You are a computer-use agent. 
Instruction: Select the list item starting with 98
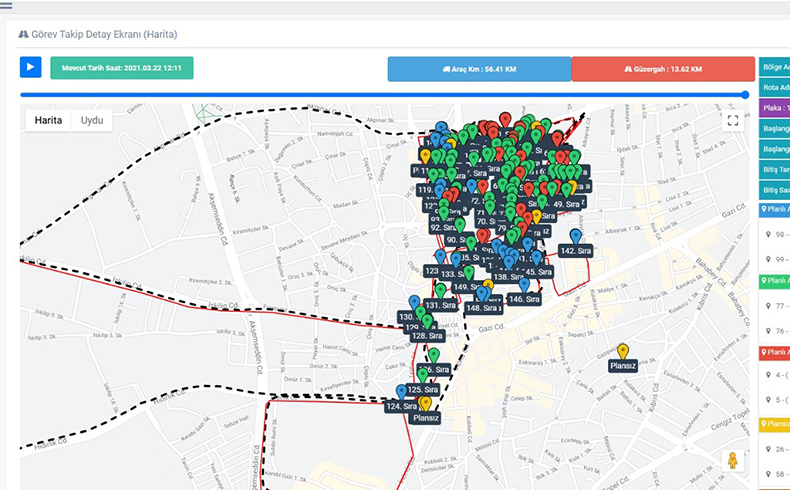coord(776,235)
